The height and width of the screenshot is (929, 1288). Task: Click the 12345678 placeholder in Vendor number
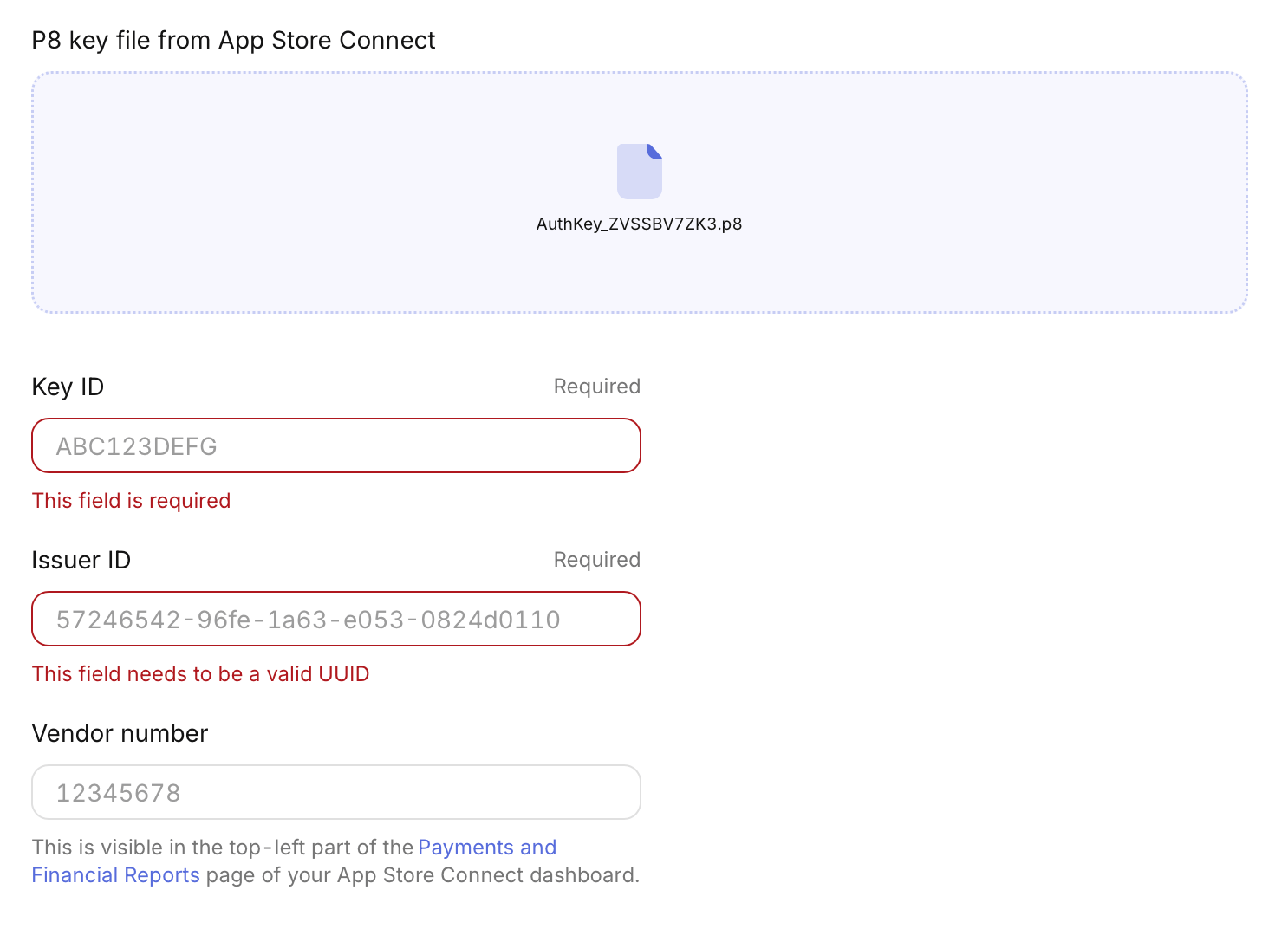[120, 791]
